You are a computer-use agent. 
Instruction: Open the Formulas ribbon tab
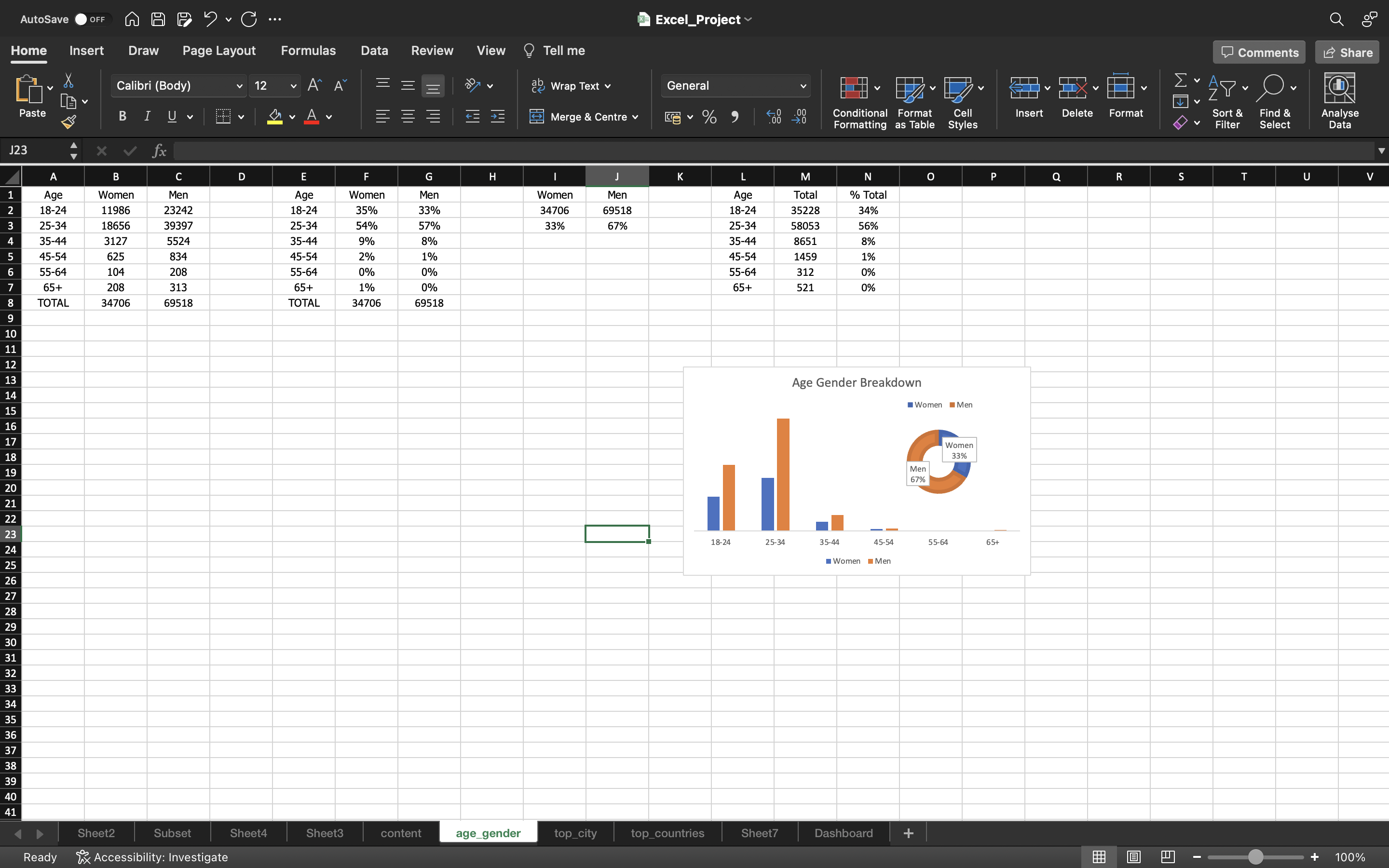coord(308,51)
